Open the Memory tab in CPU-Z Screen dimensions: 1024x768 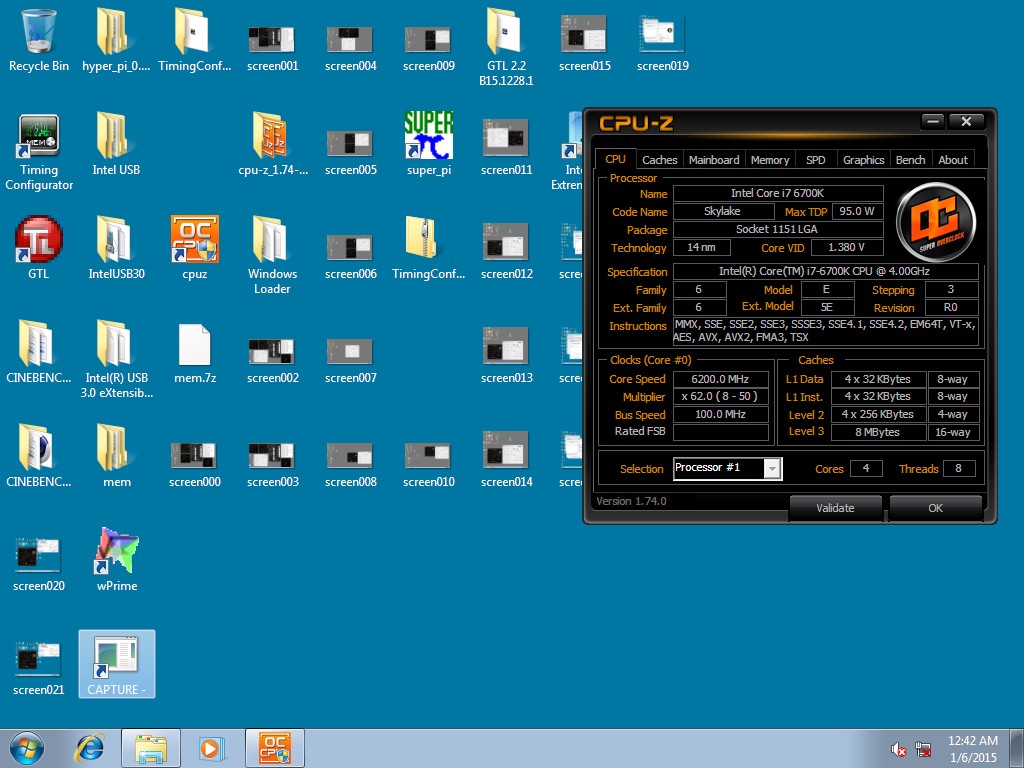click(x=770, y=160)
